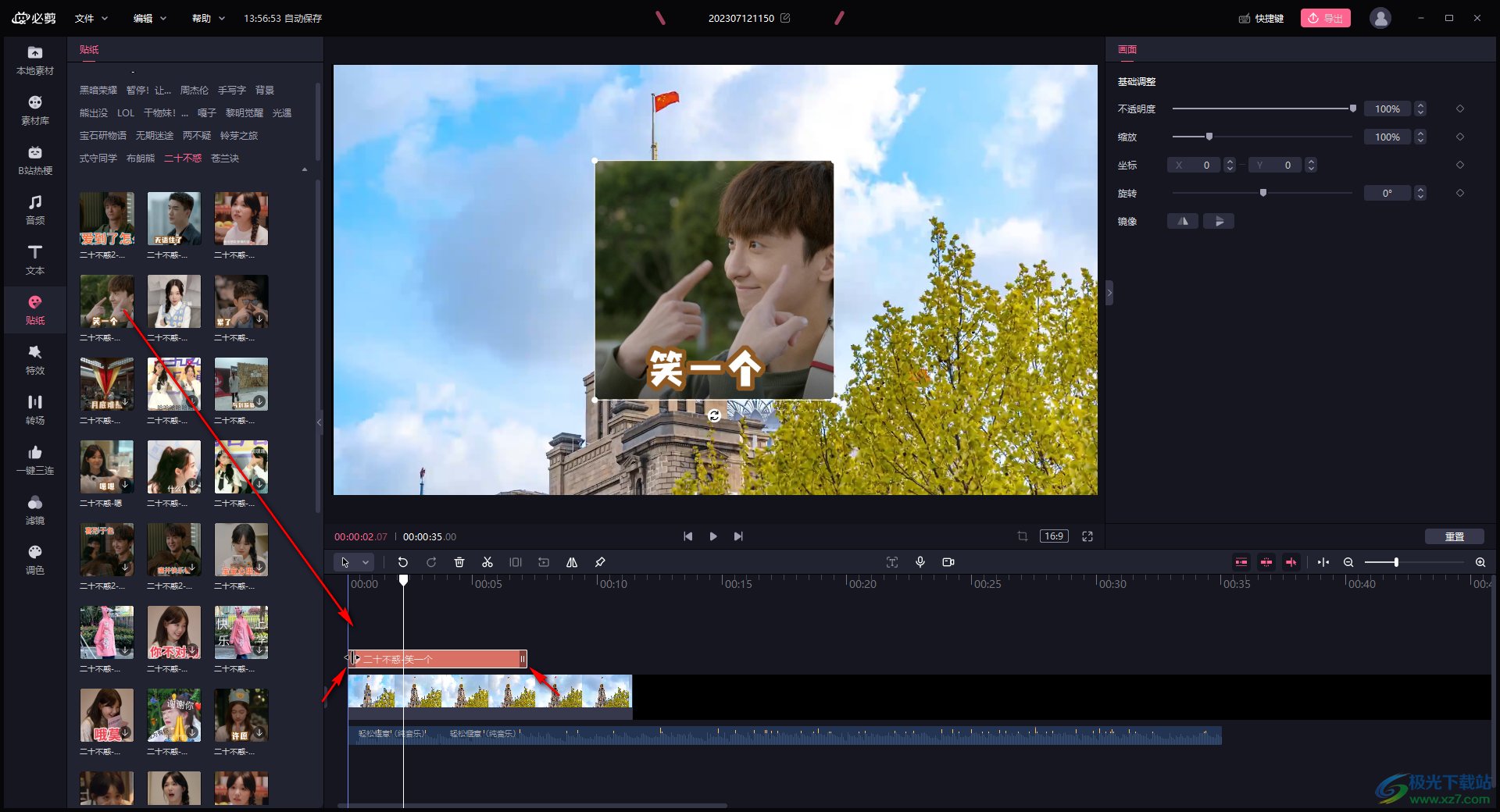Open the text recognition tool
Screen dimensions: 1500x812
pos(892,562)
